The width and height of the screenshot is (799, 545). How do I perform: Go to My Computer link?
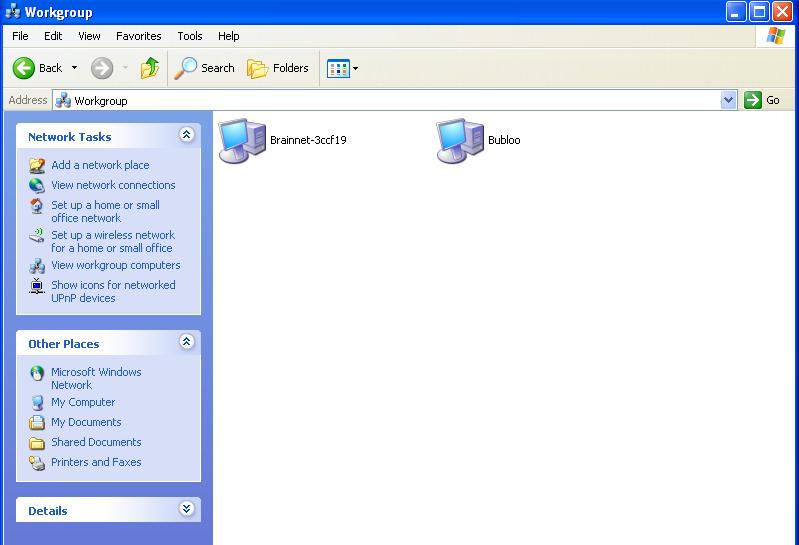tap(83, 402)
